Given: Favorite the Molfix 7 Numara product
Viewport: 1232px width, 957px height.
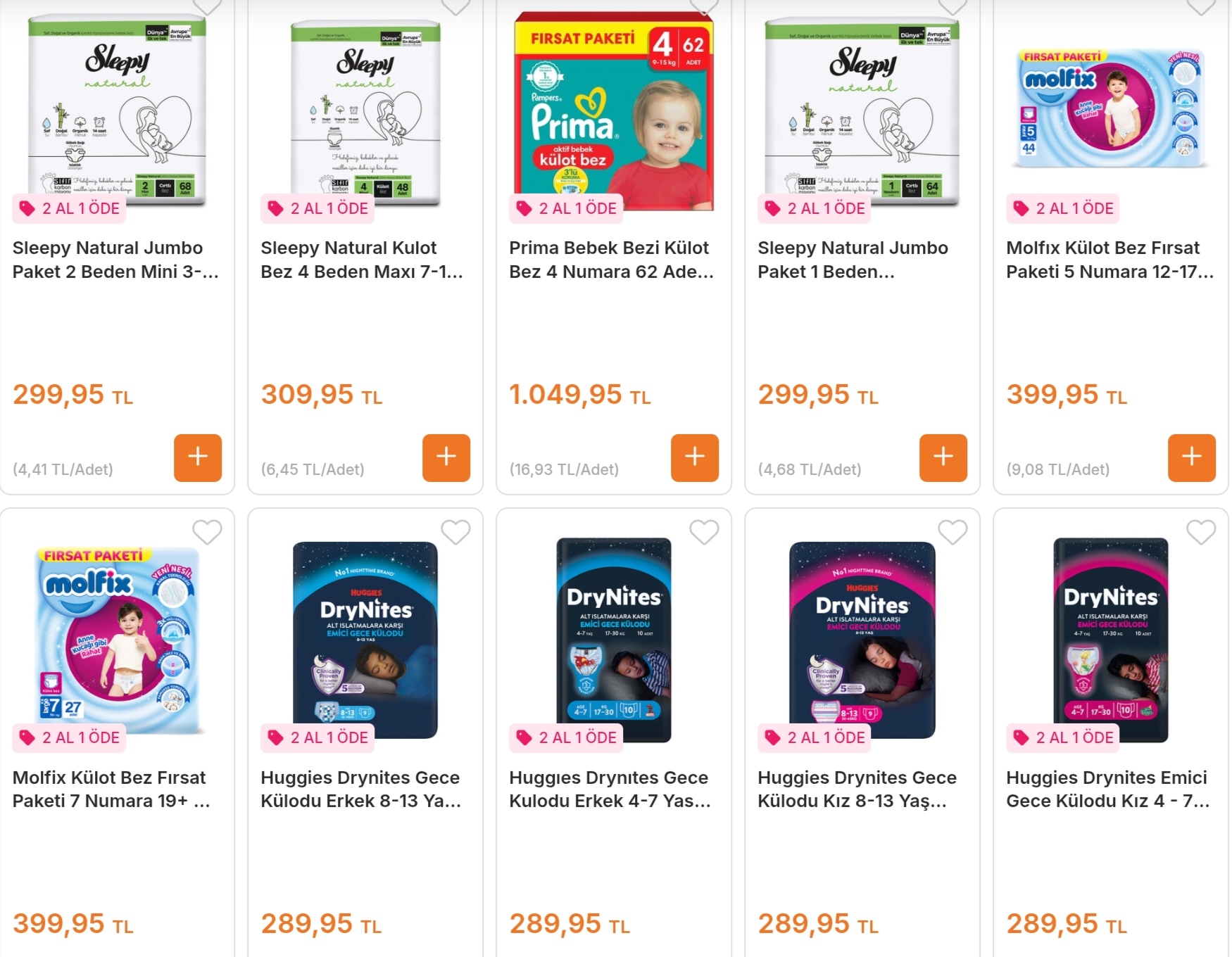Looking at the screenshot, I should click(x=207, y=532).
